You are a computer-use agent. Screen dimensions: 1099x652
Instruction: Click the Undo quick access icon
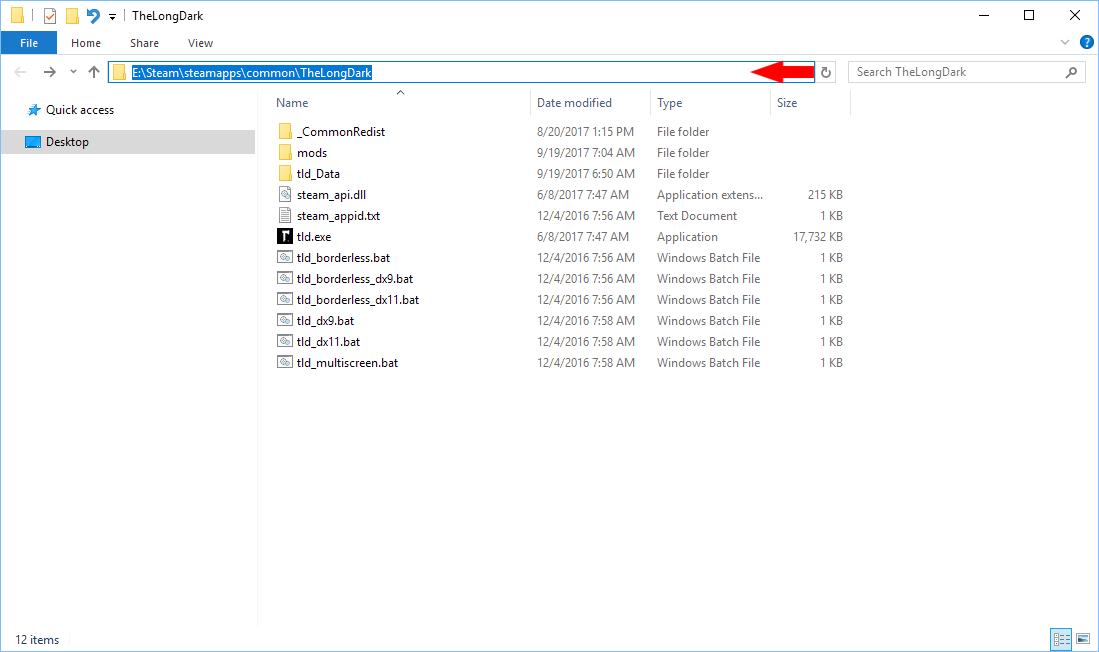[93, 15]
